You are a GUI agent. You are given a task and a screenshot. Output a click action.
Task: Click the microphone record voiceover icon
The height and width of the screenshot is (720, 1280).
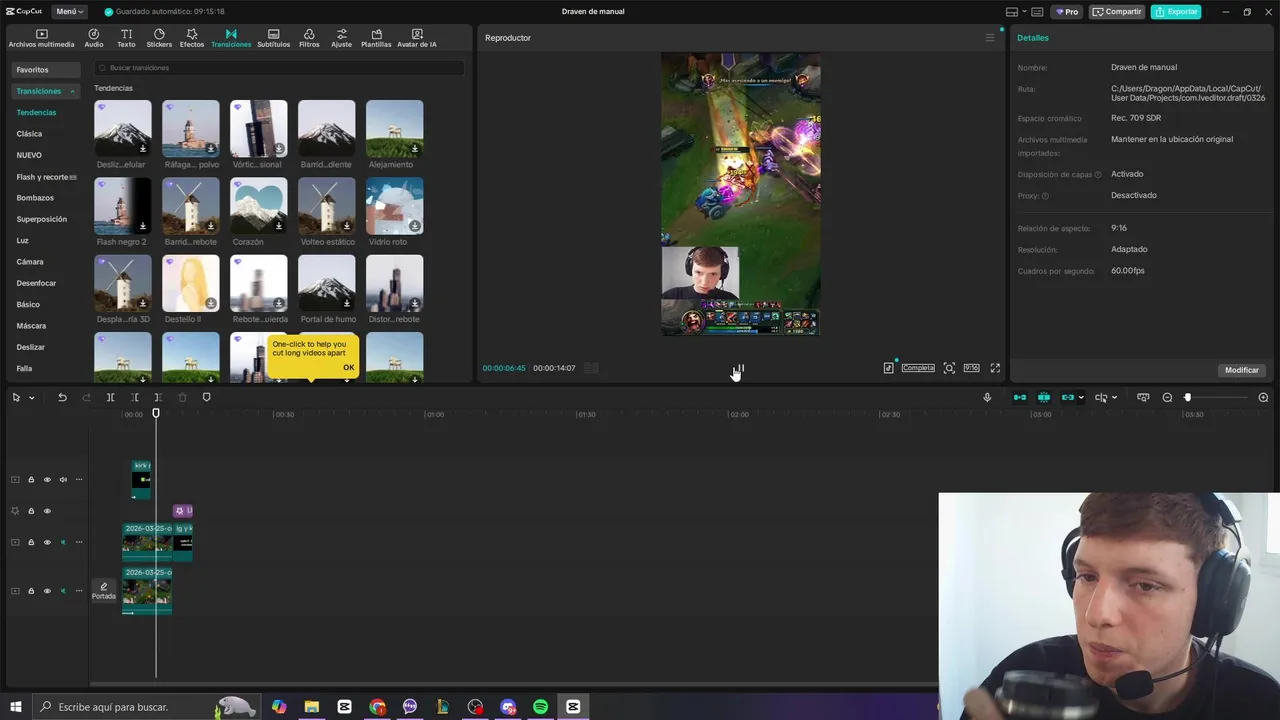[987, 397]
